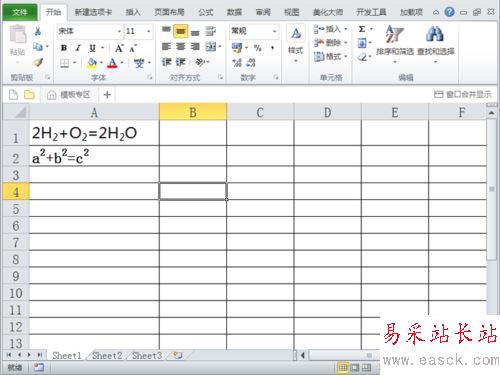The image size is (500, 375).
Task: Expand the font color arrow
Action: coord(122,63)
